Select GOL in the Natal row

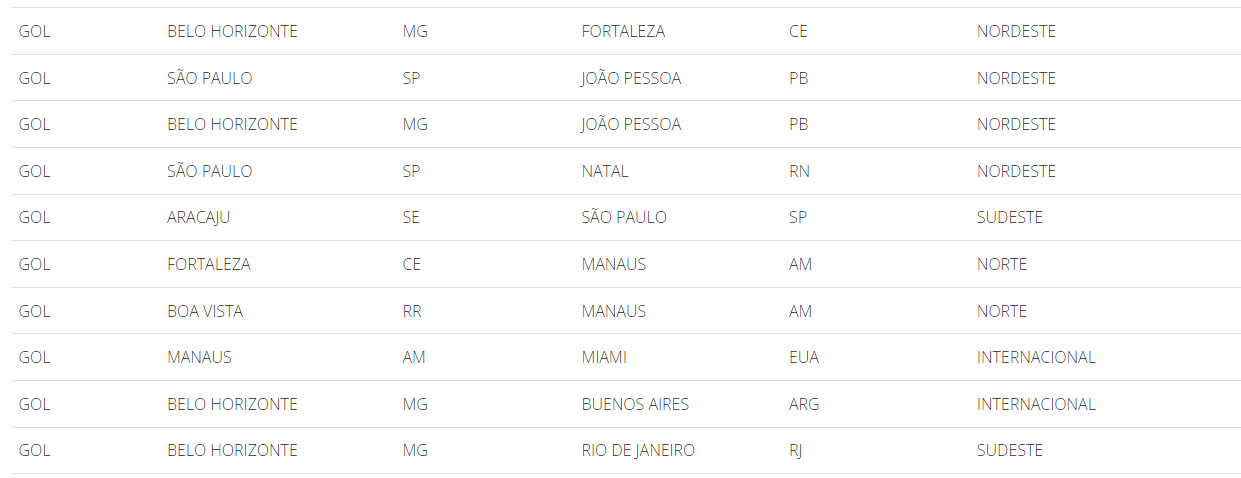coord(34,171)
